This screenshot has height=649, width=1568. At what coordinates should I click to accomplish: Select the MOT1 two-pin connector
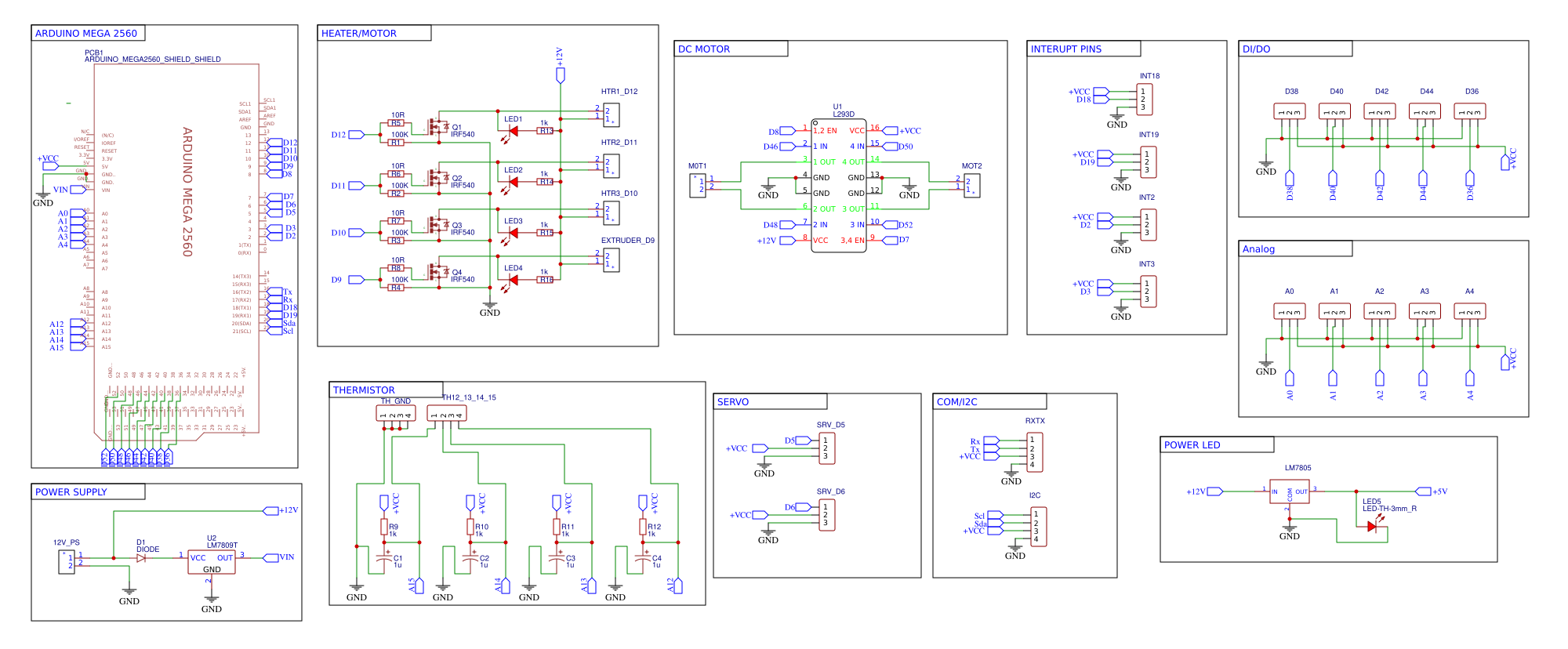(x=698, y=186)
